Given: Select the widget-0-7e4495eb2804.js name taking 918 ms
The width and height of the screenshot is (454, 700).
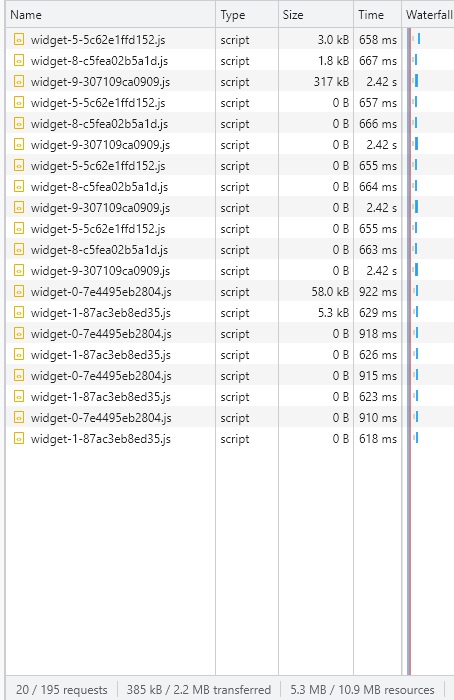Looking at the screenshot, I should 101,333.
